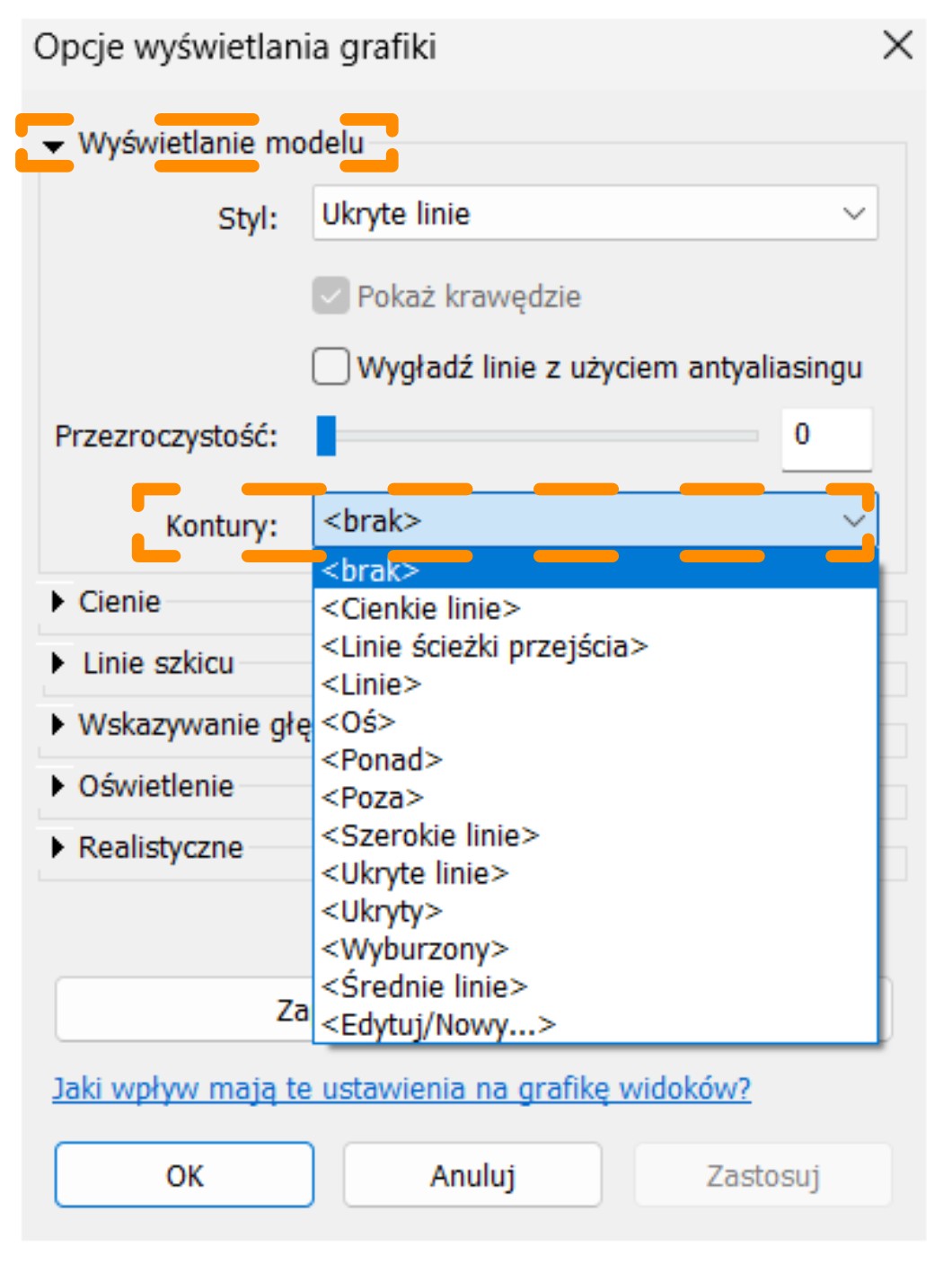Viewport: 952px width, 1273px height.
Task: Expand the Realistyczne section
Action: click(58, 847)
